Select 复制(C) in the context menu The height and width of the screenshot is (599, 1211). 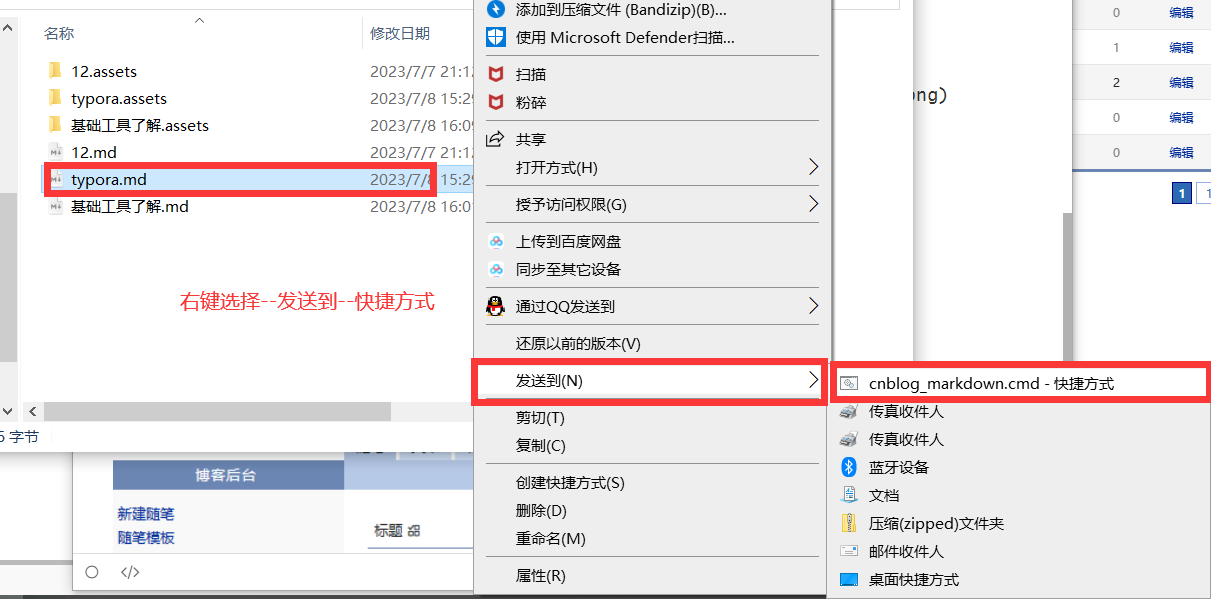coord(541,445)
